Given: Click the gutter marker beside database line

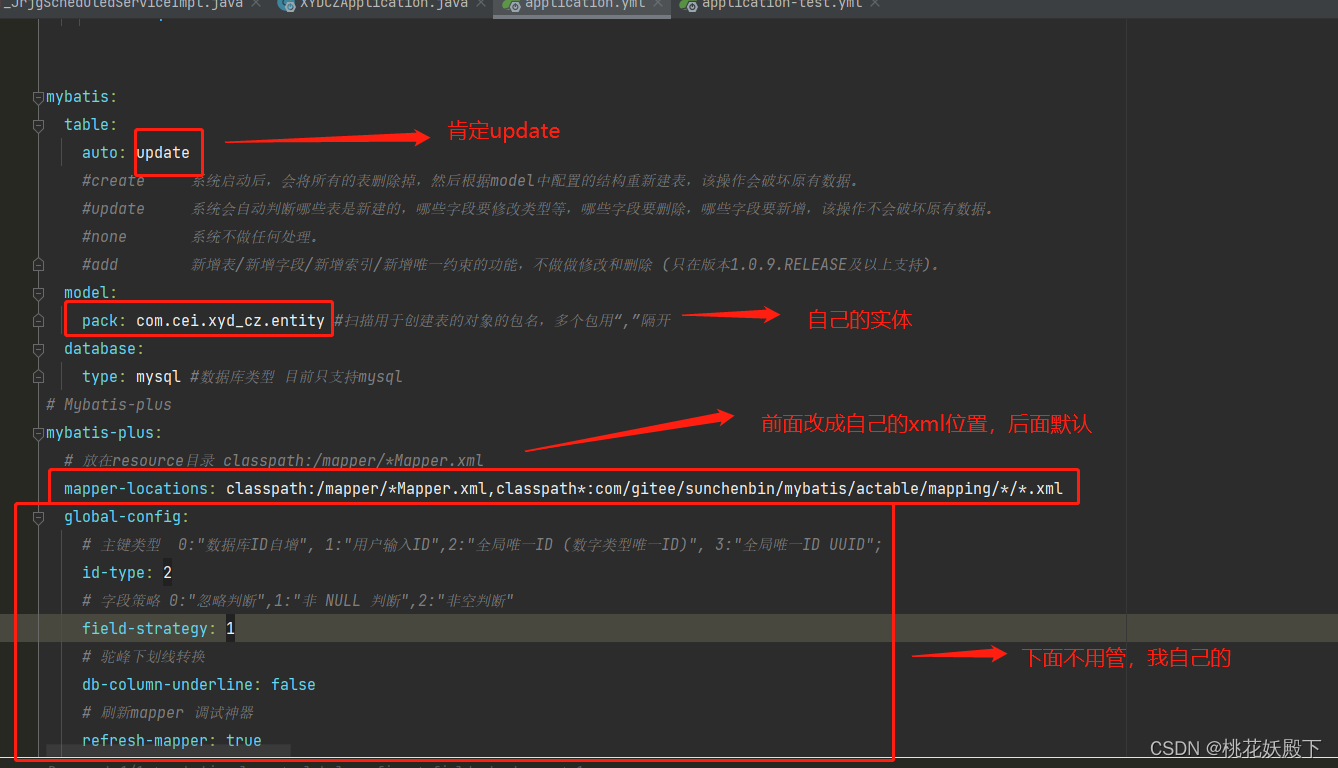Looking at the screenshot, I should click(38, 348).
